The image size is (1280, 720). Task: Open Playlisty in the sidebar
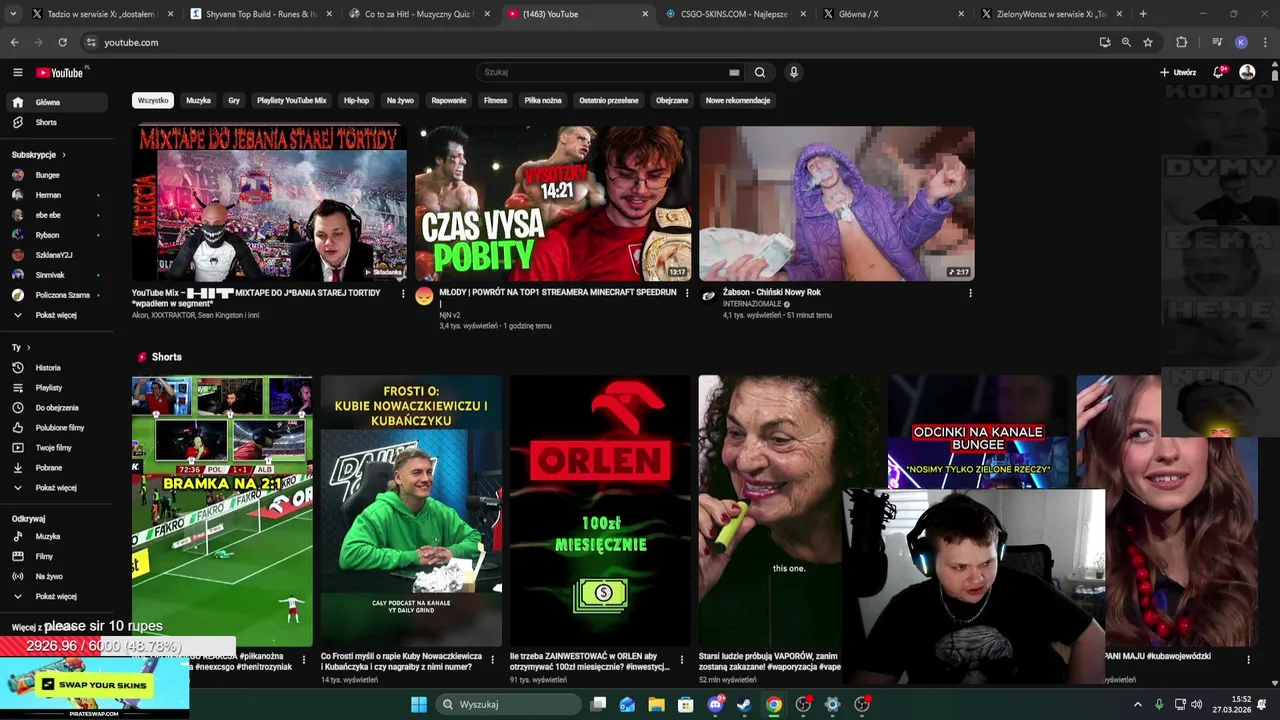pyautogui.click(x=56, y=387)
